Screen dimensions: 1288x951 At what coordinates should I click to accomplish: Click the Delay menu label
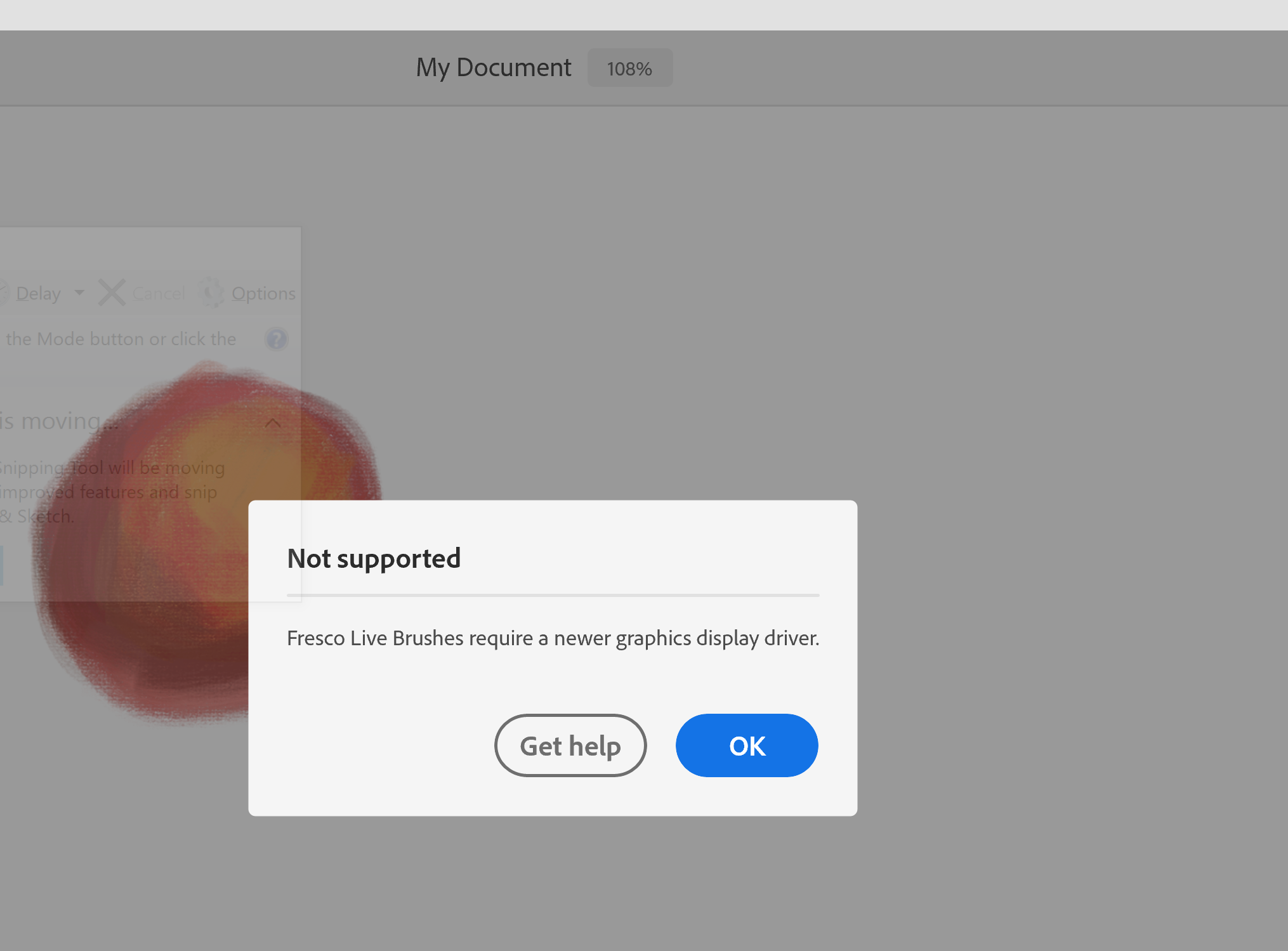38,293
